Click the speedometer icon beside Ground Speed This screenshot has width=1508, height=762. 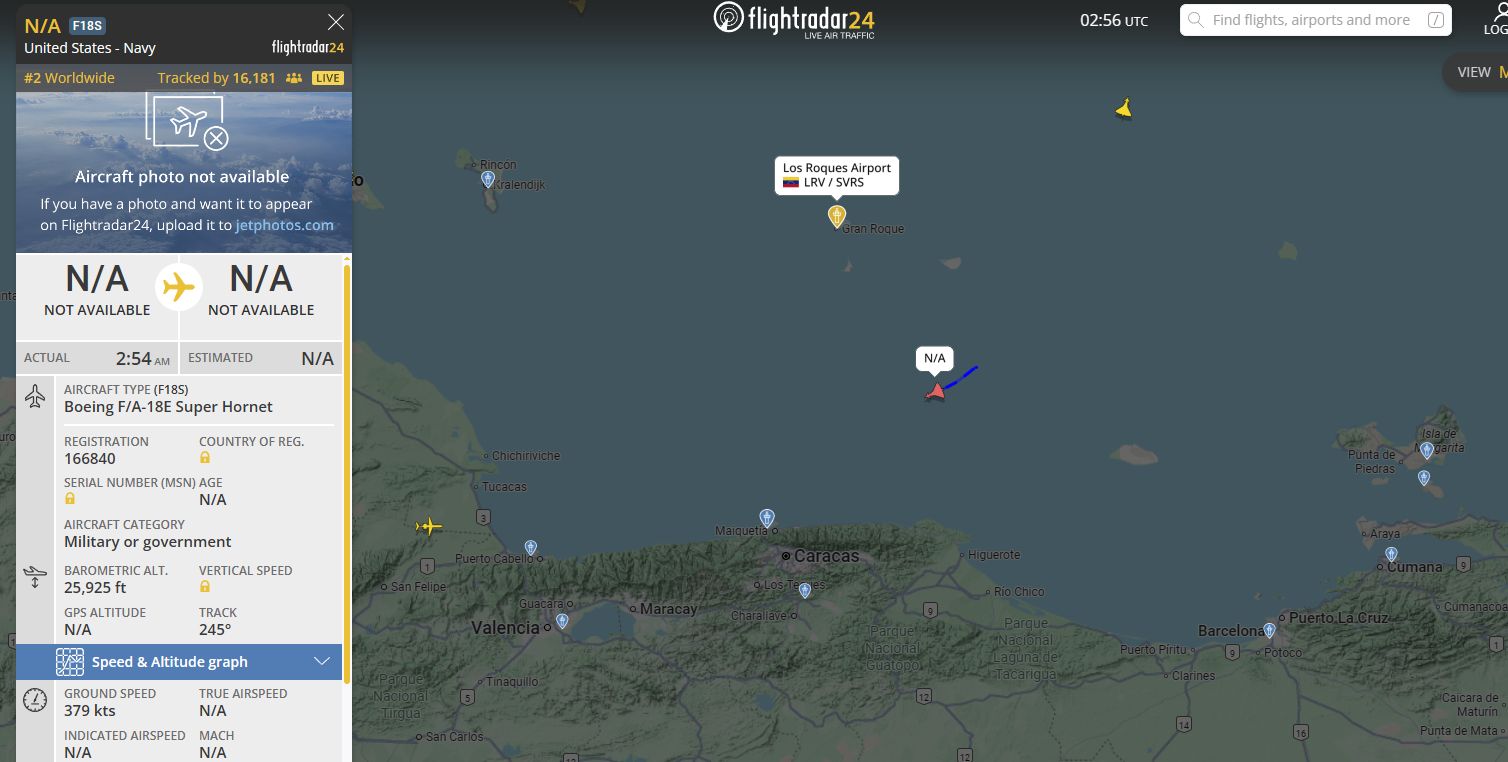click(x=35, y=700)
